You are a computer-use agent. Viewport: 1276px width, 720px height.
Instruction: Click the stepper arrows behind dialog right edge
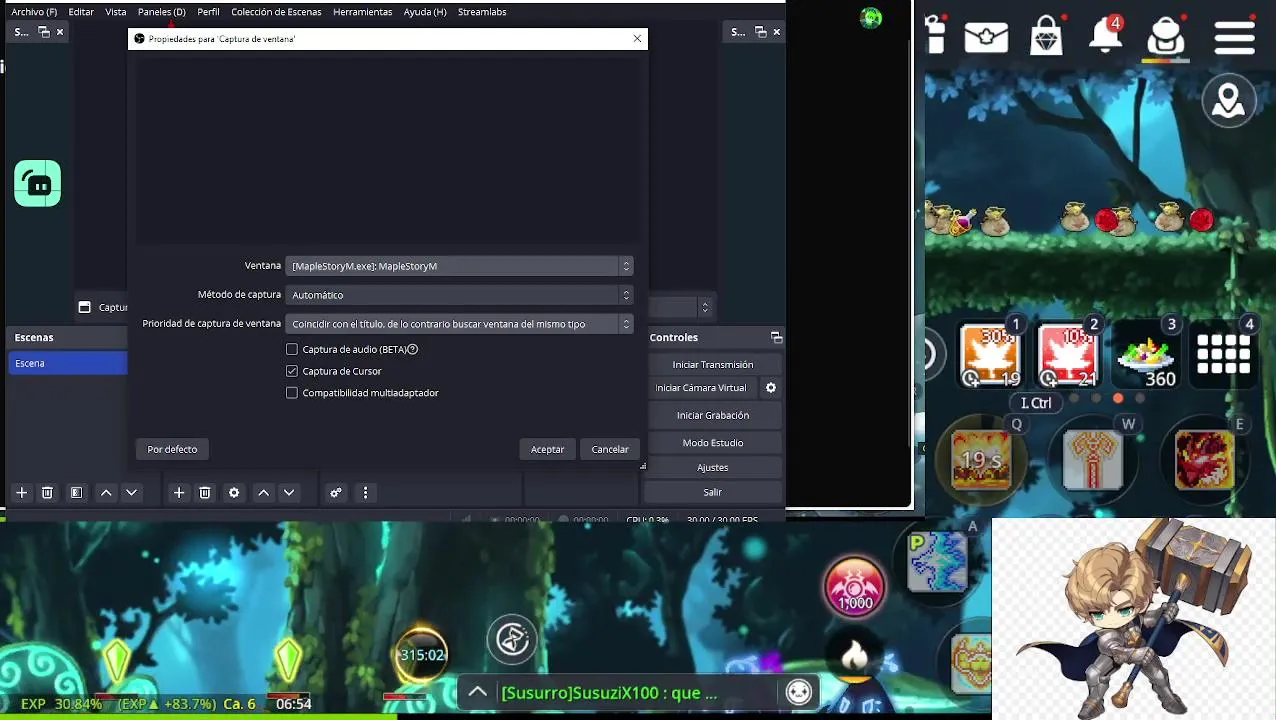point(705,307)
